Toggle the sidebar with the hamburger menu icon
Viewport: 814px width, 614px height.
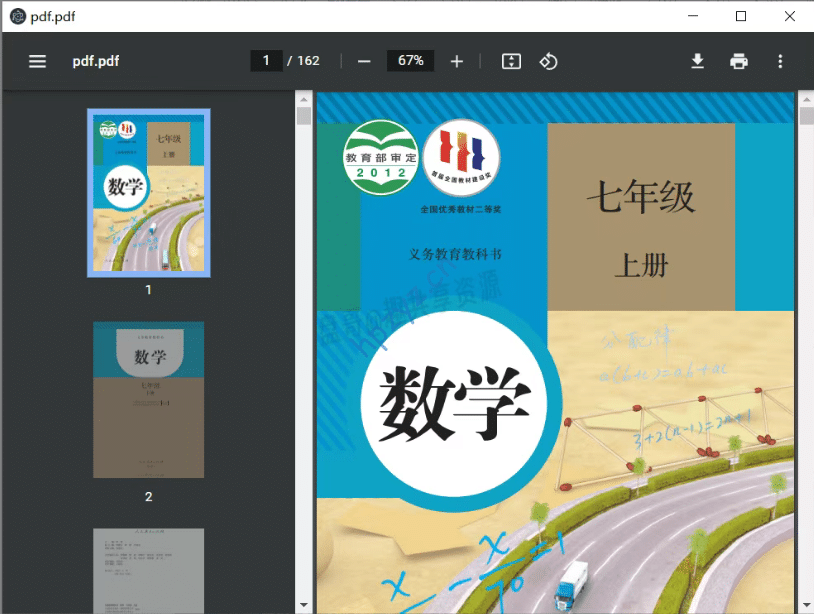point(37,61)
